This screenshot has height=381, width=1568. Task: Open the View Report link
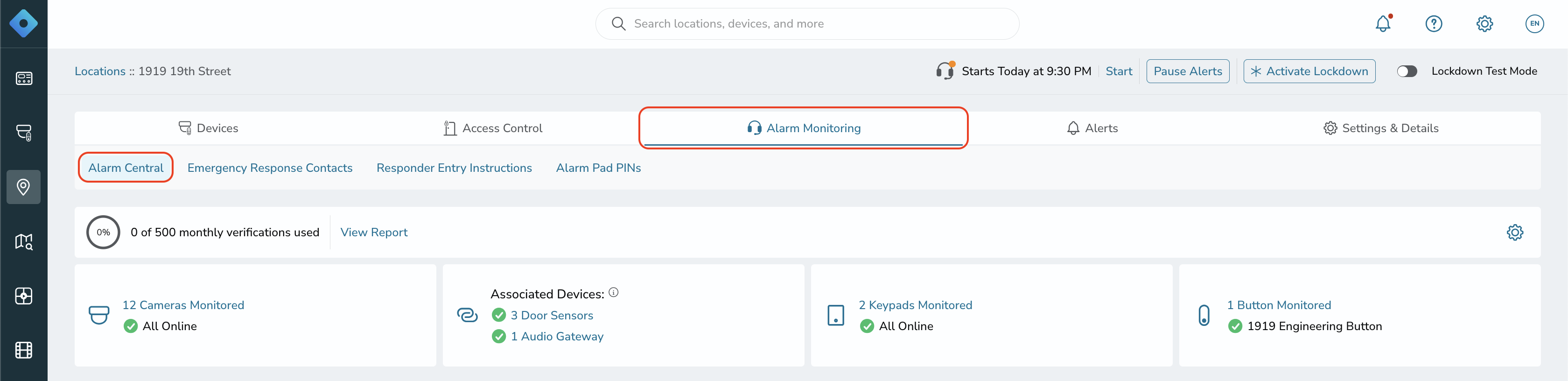374,232
